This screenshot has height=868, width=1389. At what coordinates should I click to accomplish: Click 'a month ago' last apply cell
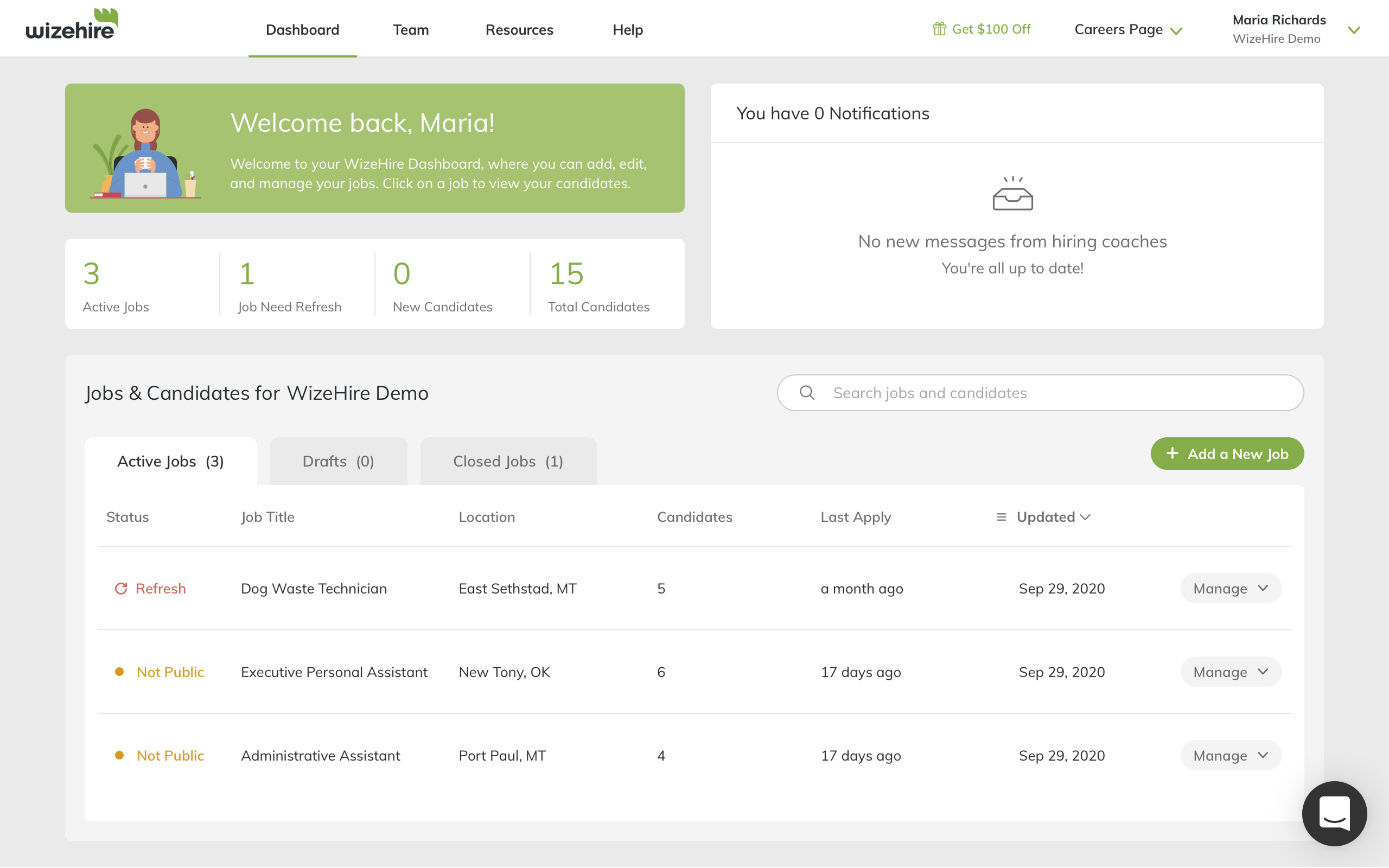click(x=862, y=589)
